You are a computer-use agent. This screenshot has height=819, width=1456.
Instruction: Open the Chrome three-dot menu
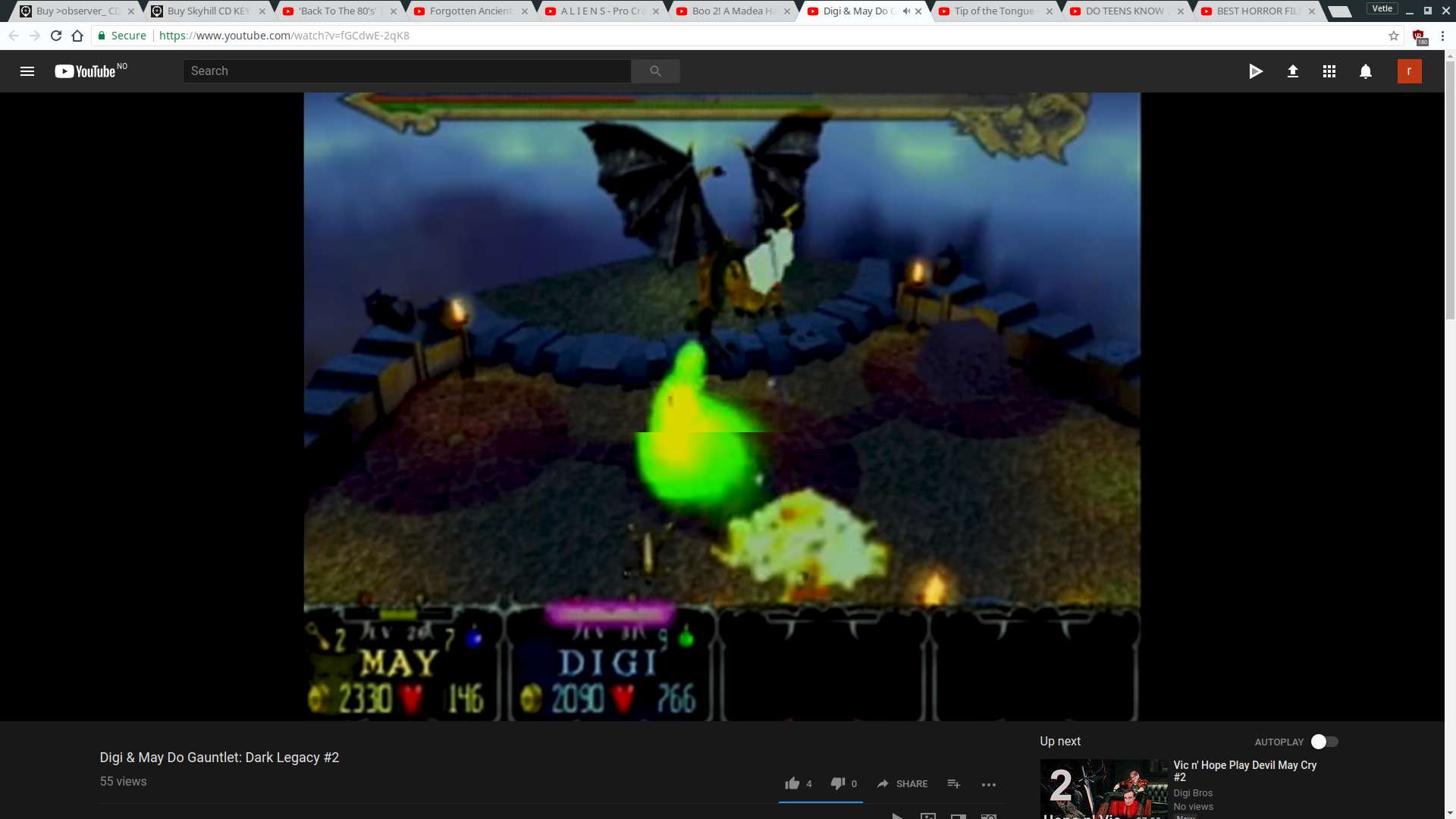[1442, 36]
